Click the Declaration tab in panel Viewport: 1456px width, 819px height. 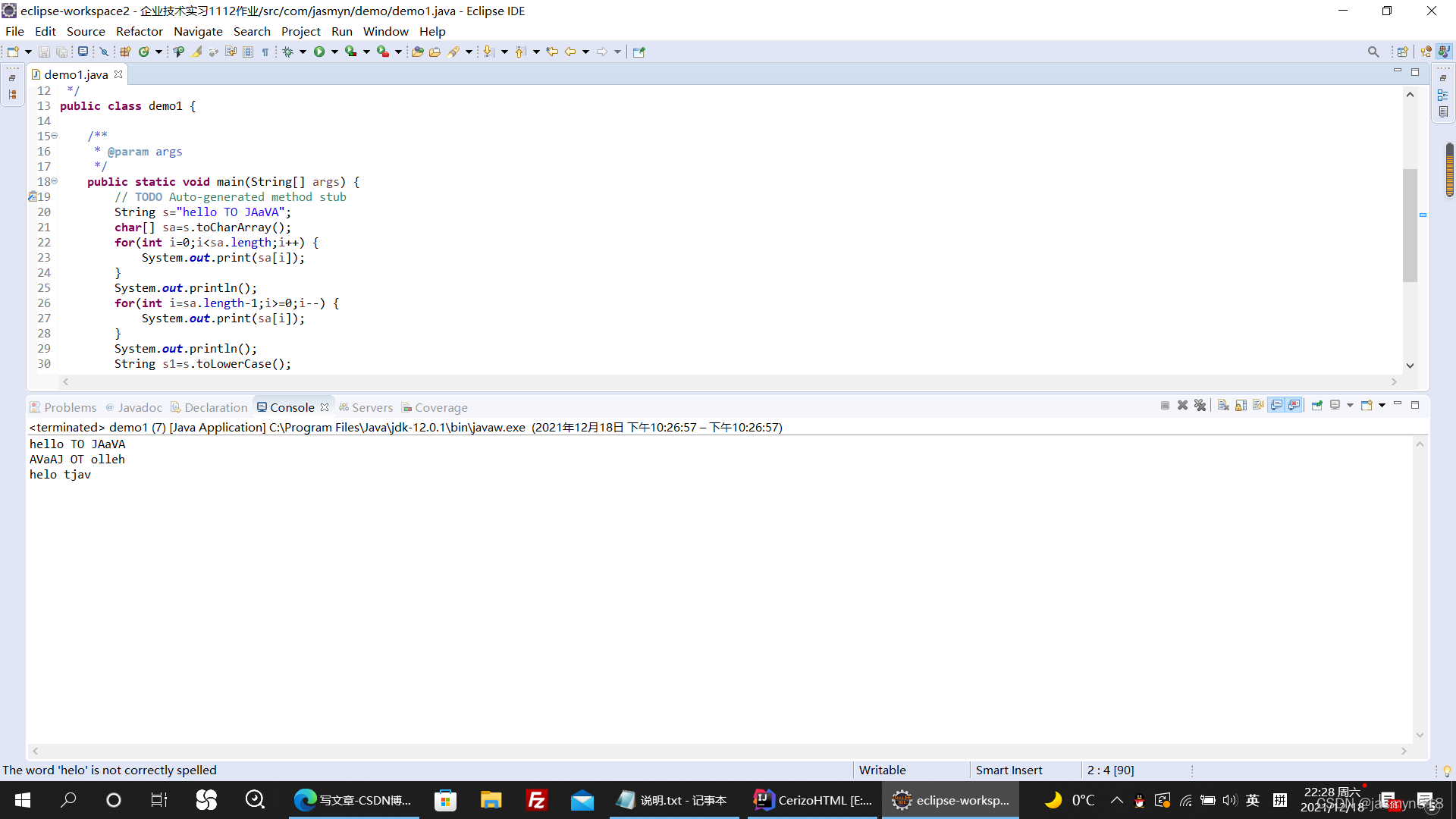215,407
